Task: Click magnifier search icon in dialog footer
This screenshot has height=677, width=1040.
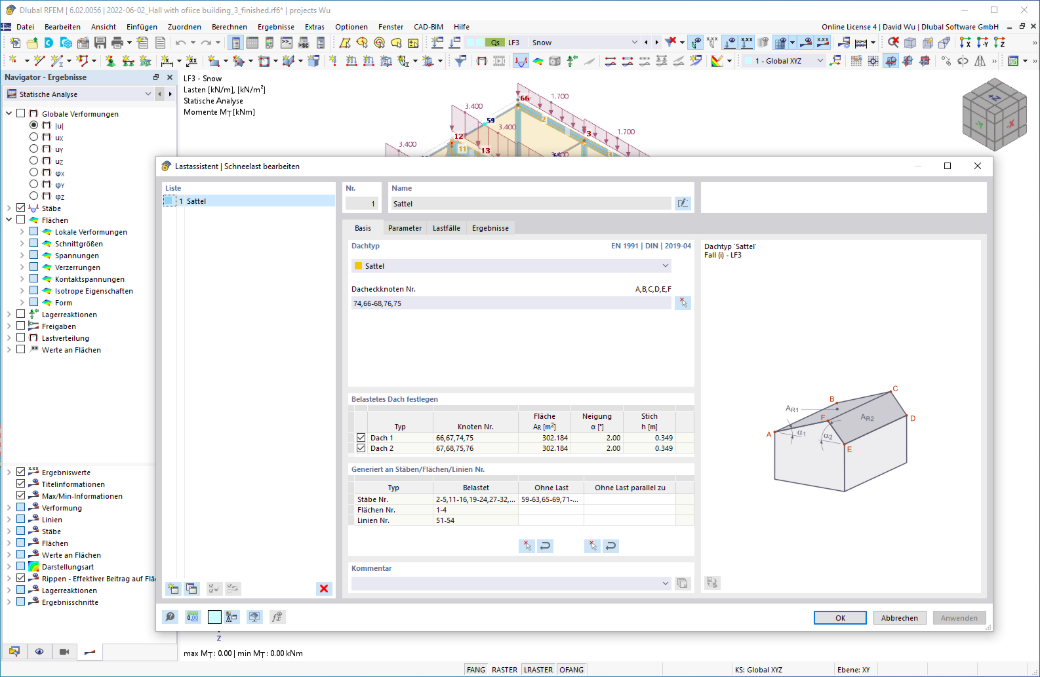Action: 170,617
